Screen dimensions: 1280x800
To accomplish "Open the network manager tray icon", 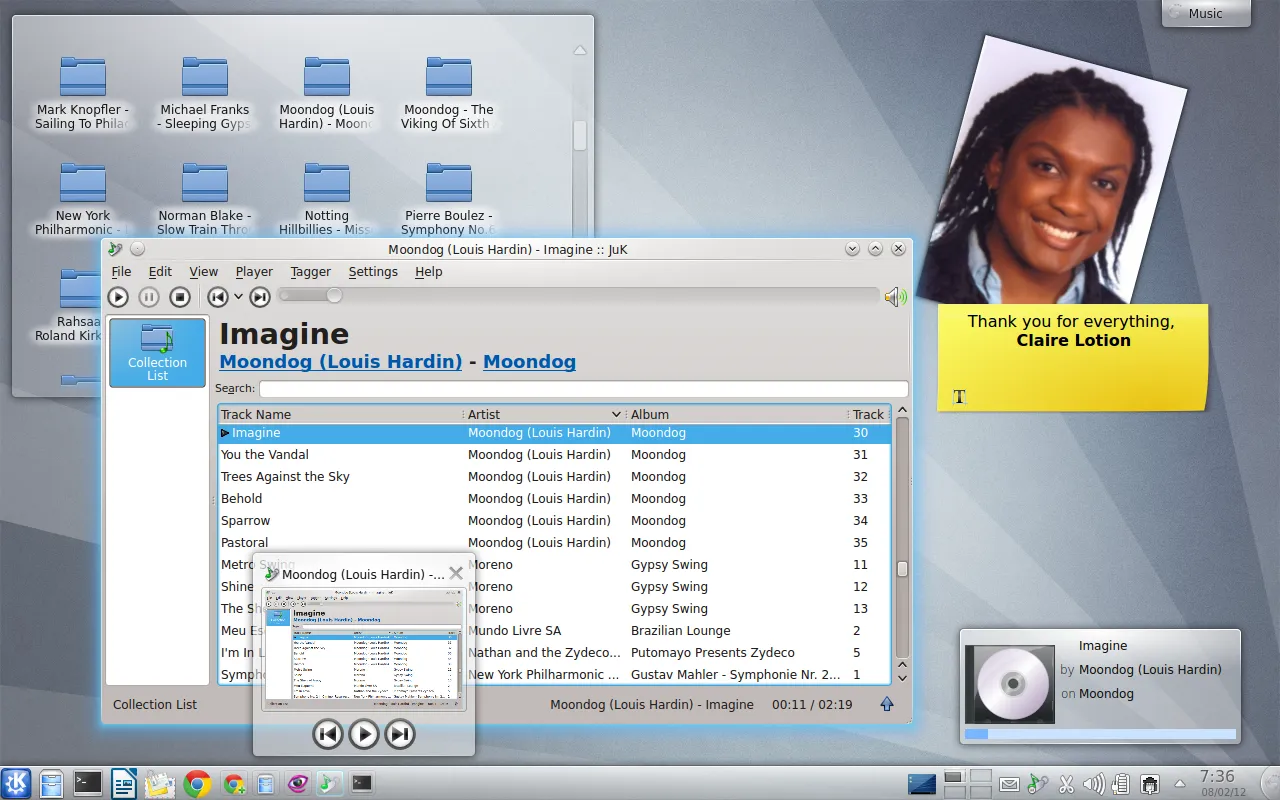I will (x=1150, y=784).
